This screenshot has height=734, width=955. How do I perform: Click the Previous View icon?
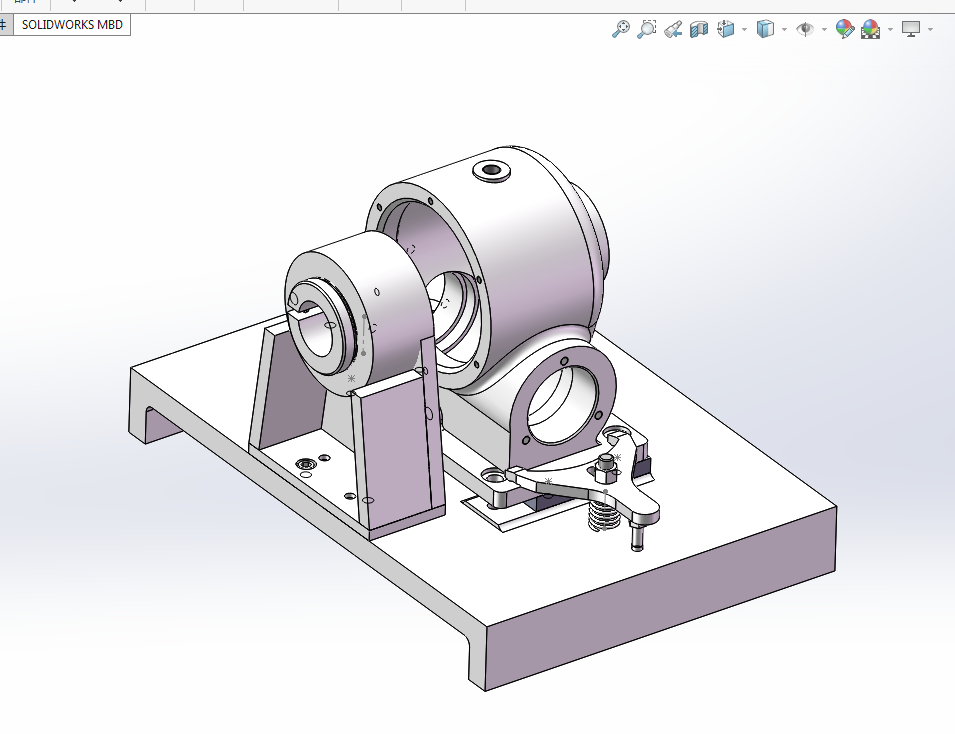[x=673, y=29]
